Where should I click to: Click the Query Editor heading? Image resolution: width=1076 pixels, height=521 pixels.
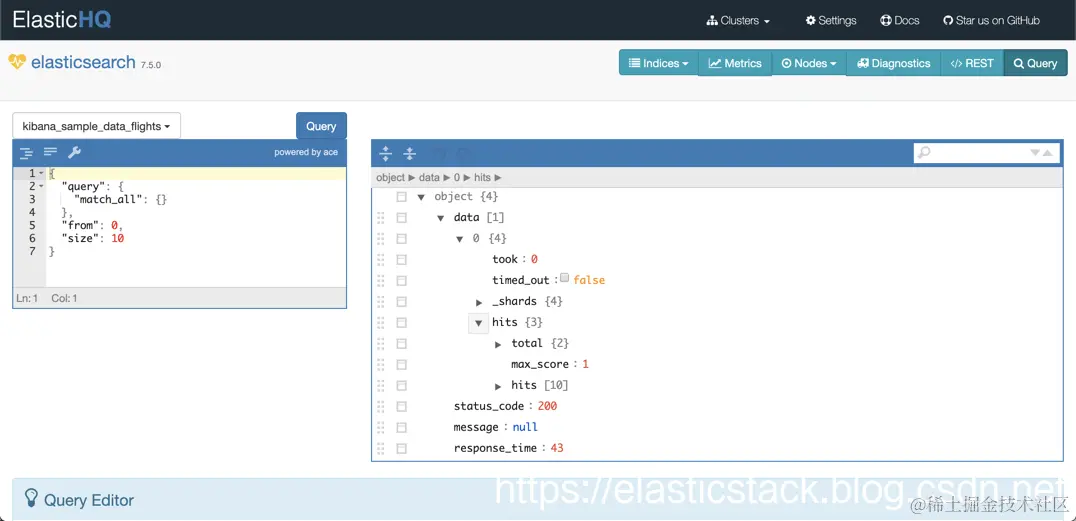tap(89, 500)
